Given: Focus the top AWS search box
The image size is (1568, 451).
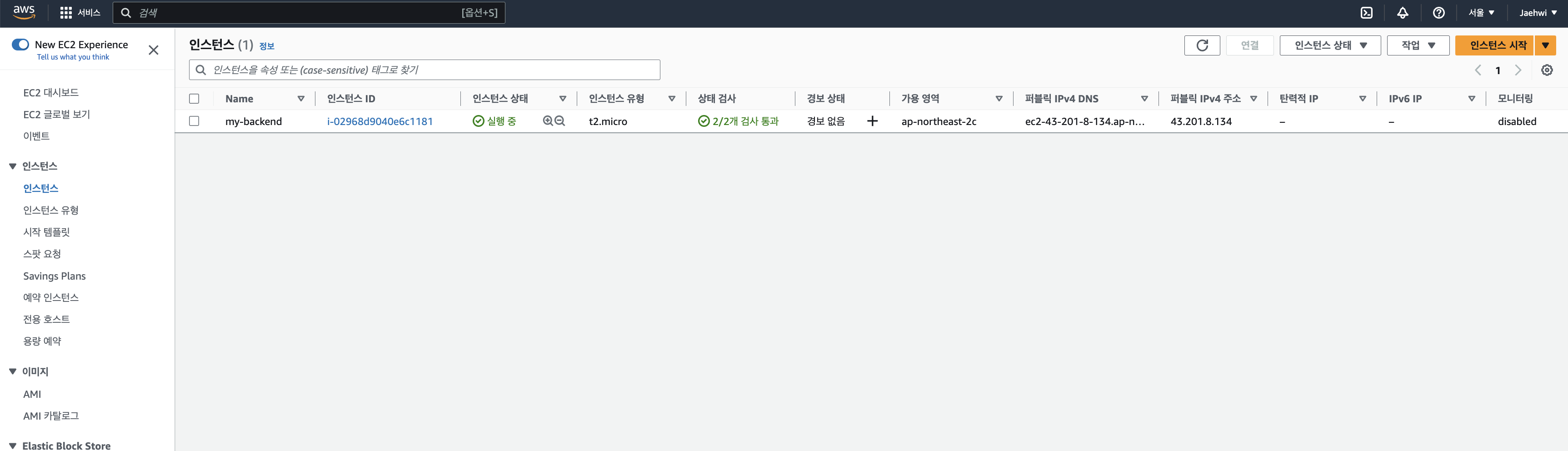Looking at the screenshot, I should tap(309, 13).
